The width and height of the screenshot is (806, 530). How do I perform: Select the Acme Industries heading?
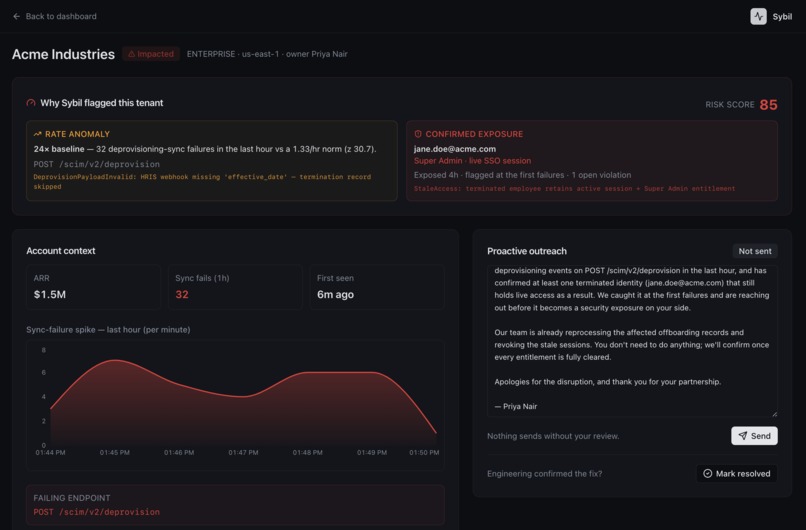[x=63, y=54]
